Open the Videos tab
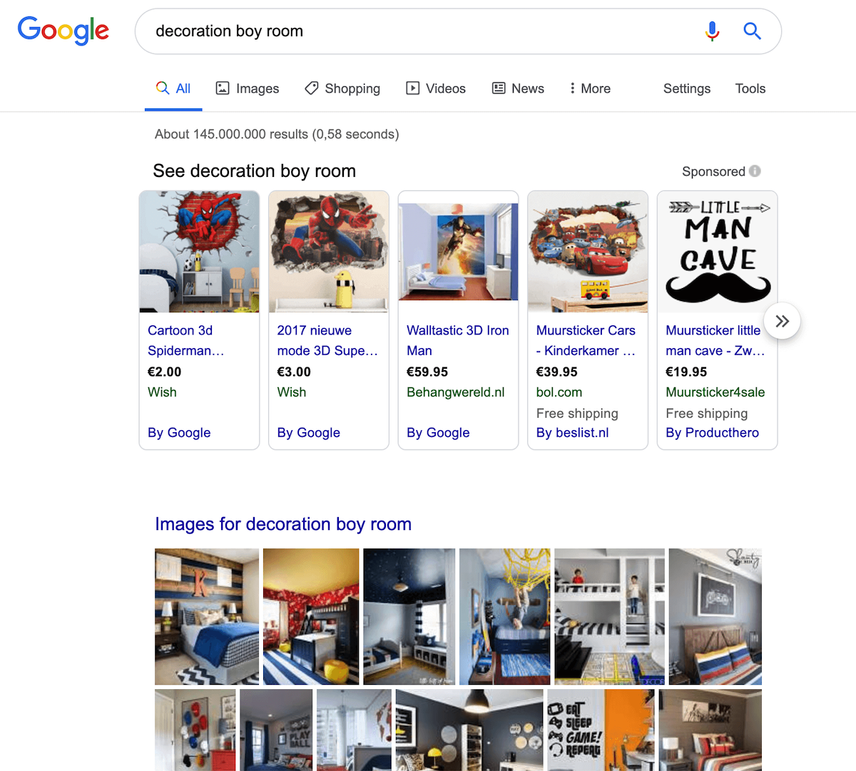The height and width of the screenshot is (771, 856). click(436, 88)
